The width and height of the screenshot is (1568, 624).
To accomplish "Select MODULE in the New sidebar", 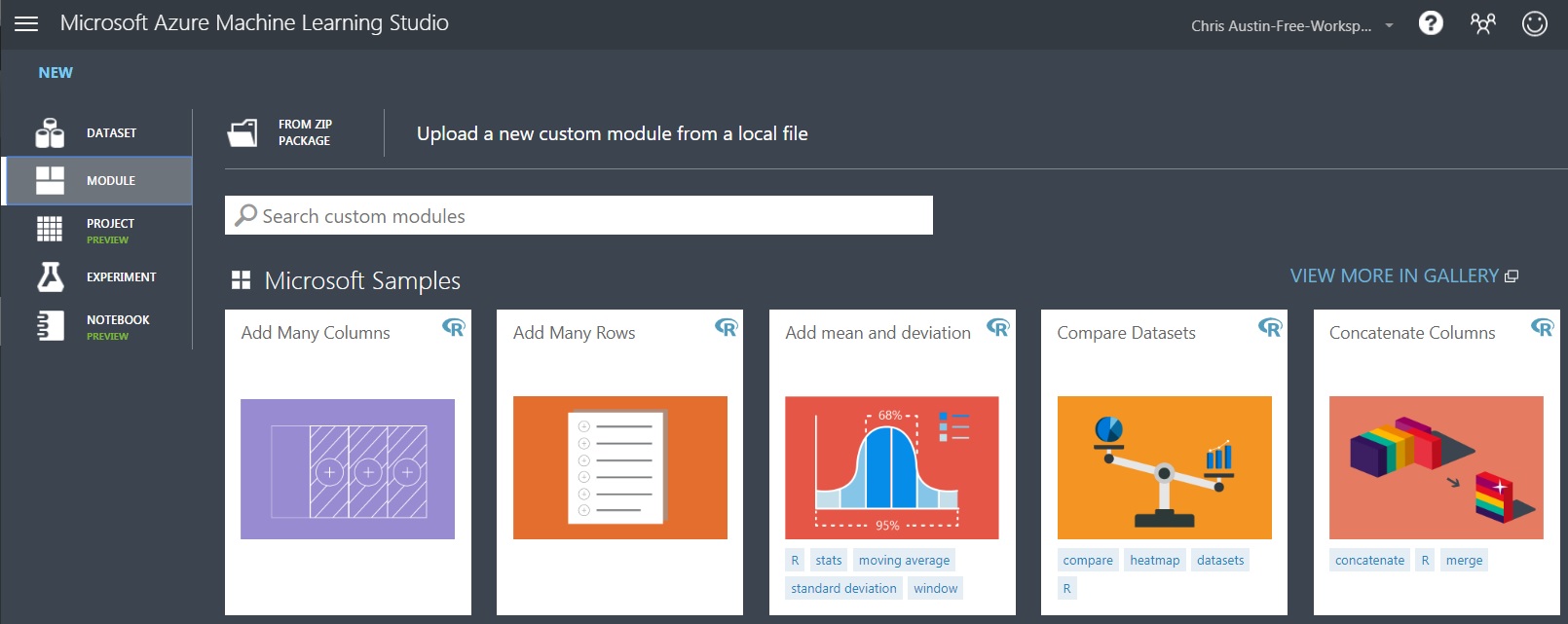I will click(x=97, y=181).
